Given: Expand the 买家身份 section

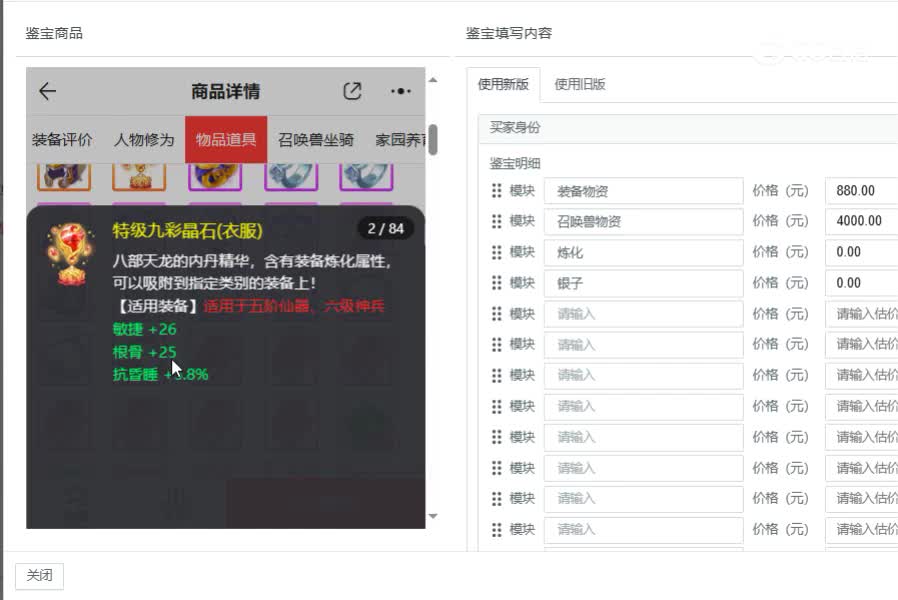Looking at the screenshot, I should (687, 128).
